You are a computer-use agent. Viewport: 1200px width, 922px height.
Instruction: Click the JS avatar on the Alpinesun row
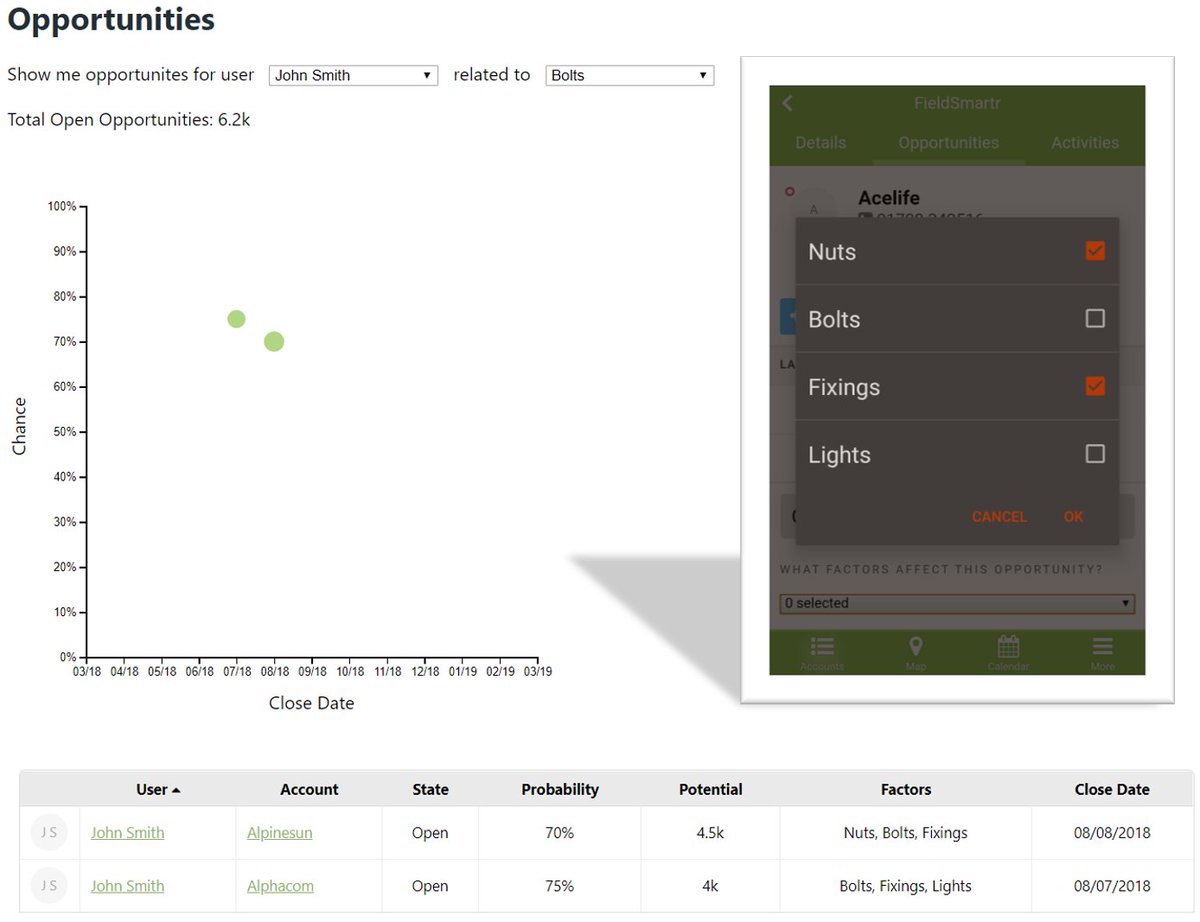pos(49,831)
